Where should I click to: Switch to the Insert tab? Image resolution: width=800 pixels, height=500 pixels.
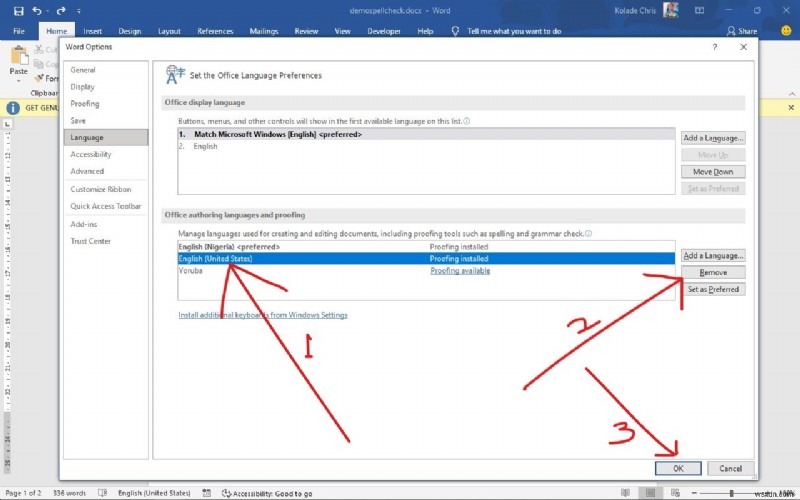click(92, 31)
